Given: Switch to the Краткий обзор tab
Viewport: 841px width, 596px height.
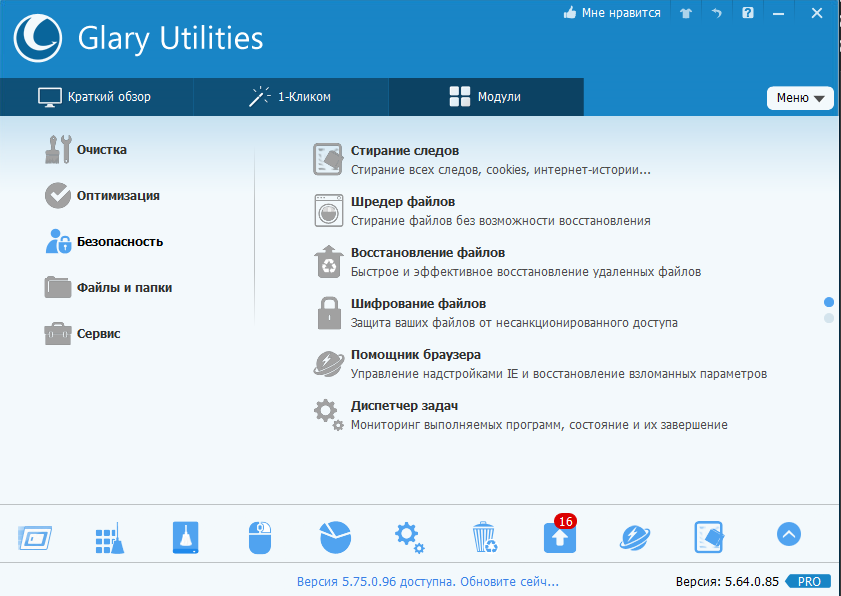Looking at the screenshot, I should [96, 97].
